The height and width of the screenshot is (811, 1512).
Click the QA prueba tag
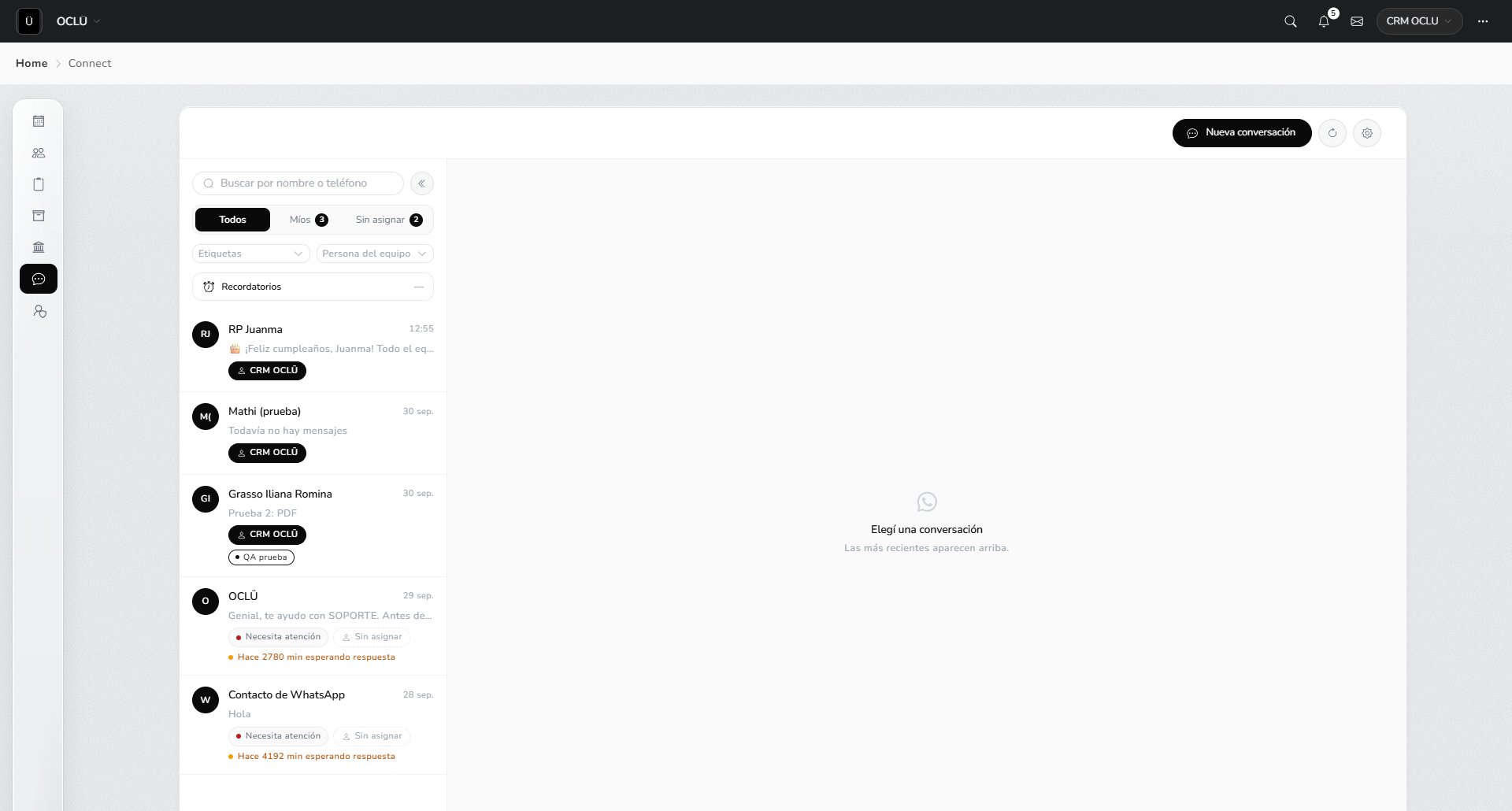tap(261, 557)
